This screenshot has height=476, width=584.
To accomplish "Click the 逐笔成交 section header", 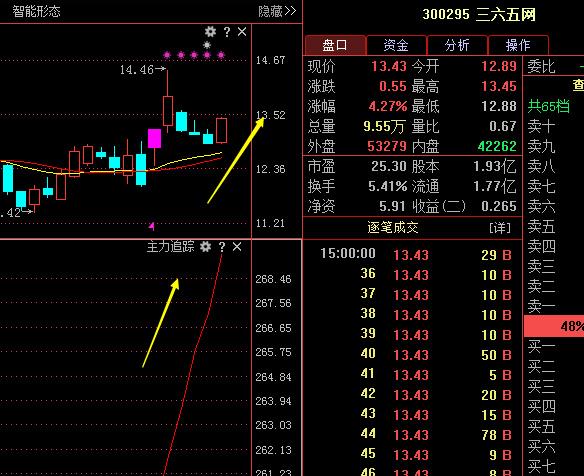I will point(393,227).
